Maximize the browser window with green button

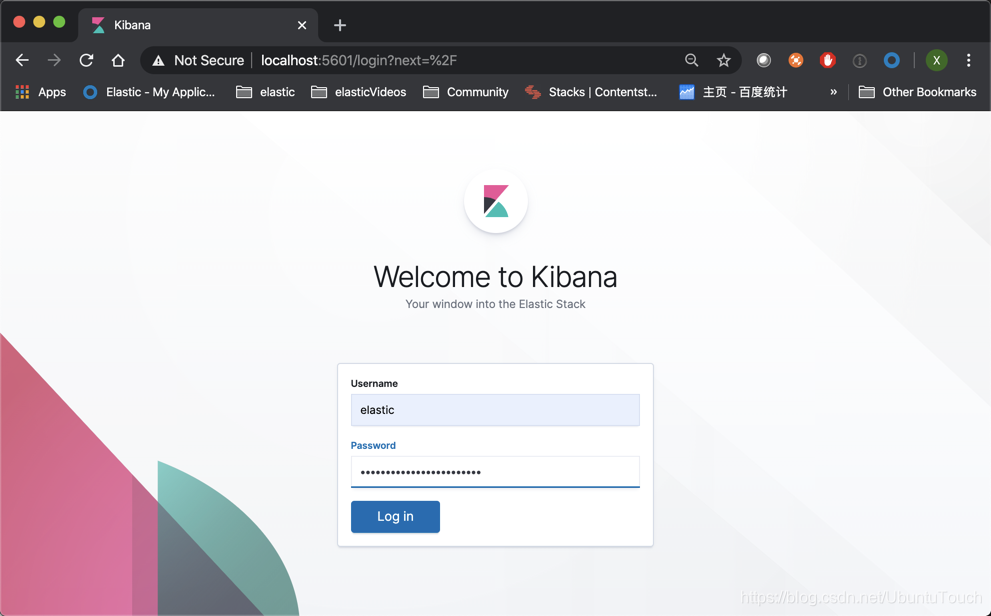tap(59, 22)
